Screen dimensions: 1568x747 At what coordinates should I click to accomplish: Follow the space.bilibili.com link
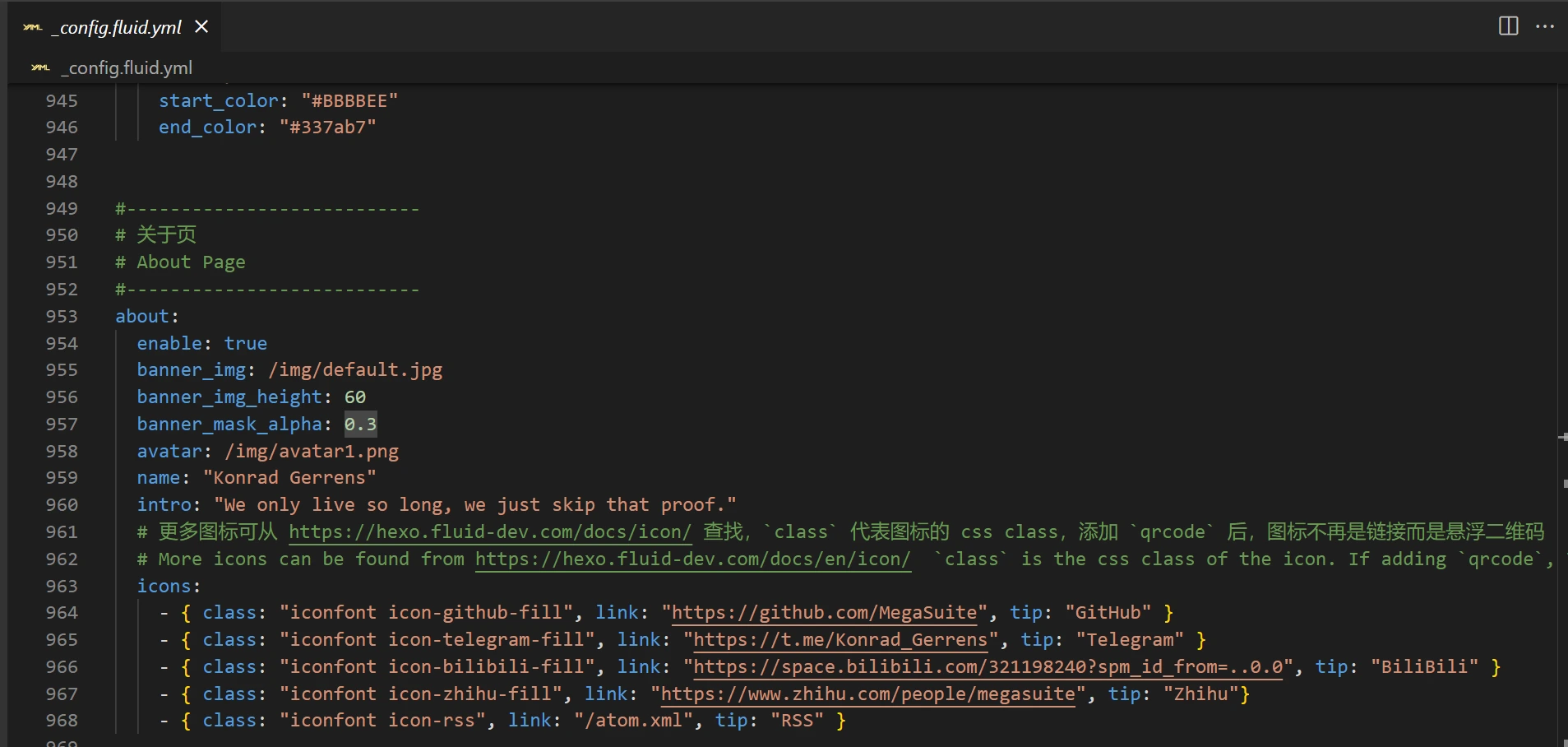[x=988, y=667]
